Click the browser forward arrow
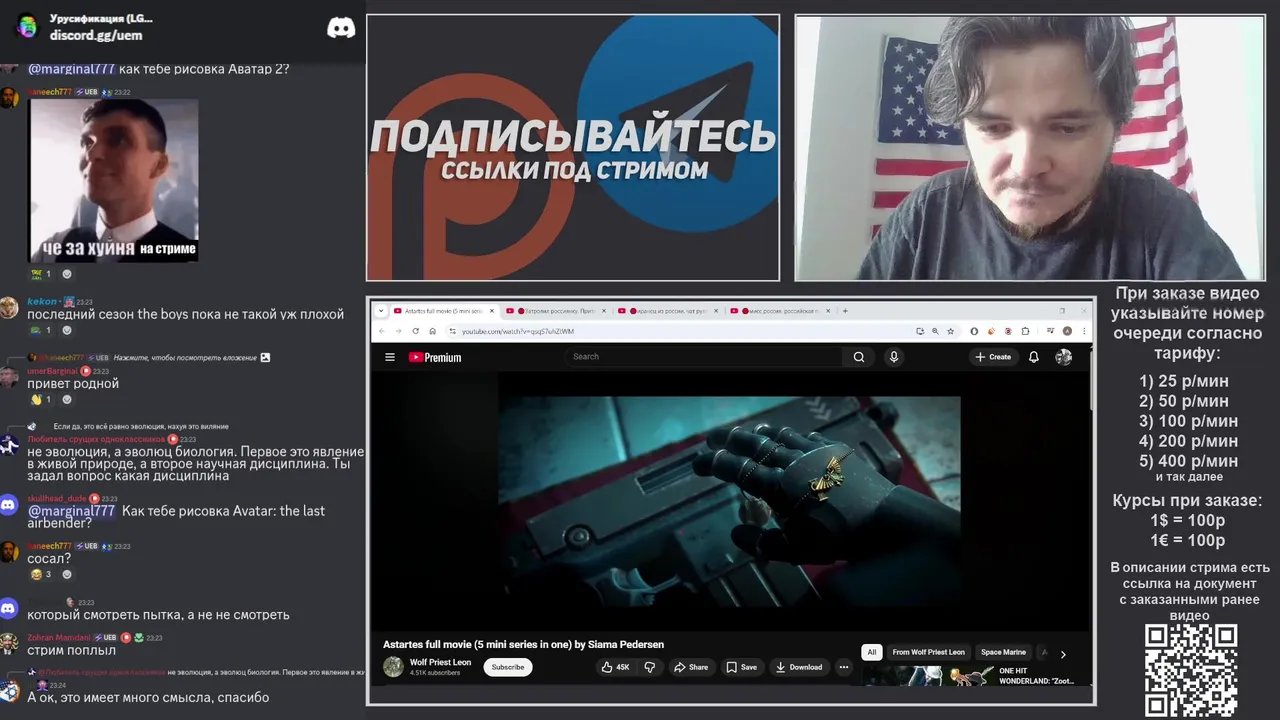Screen dimensions: 1280x720 point(398,331)
